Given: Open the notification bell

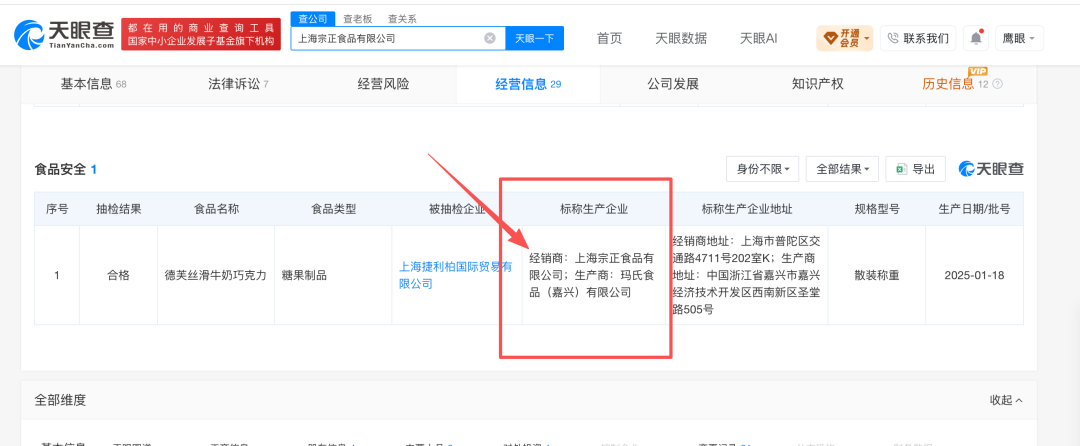Looking at the screenshot, I should 976,38.
